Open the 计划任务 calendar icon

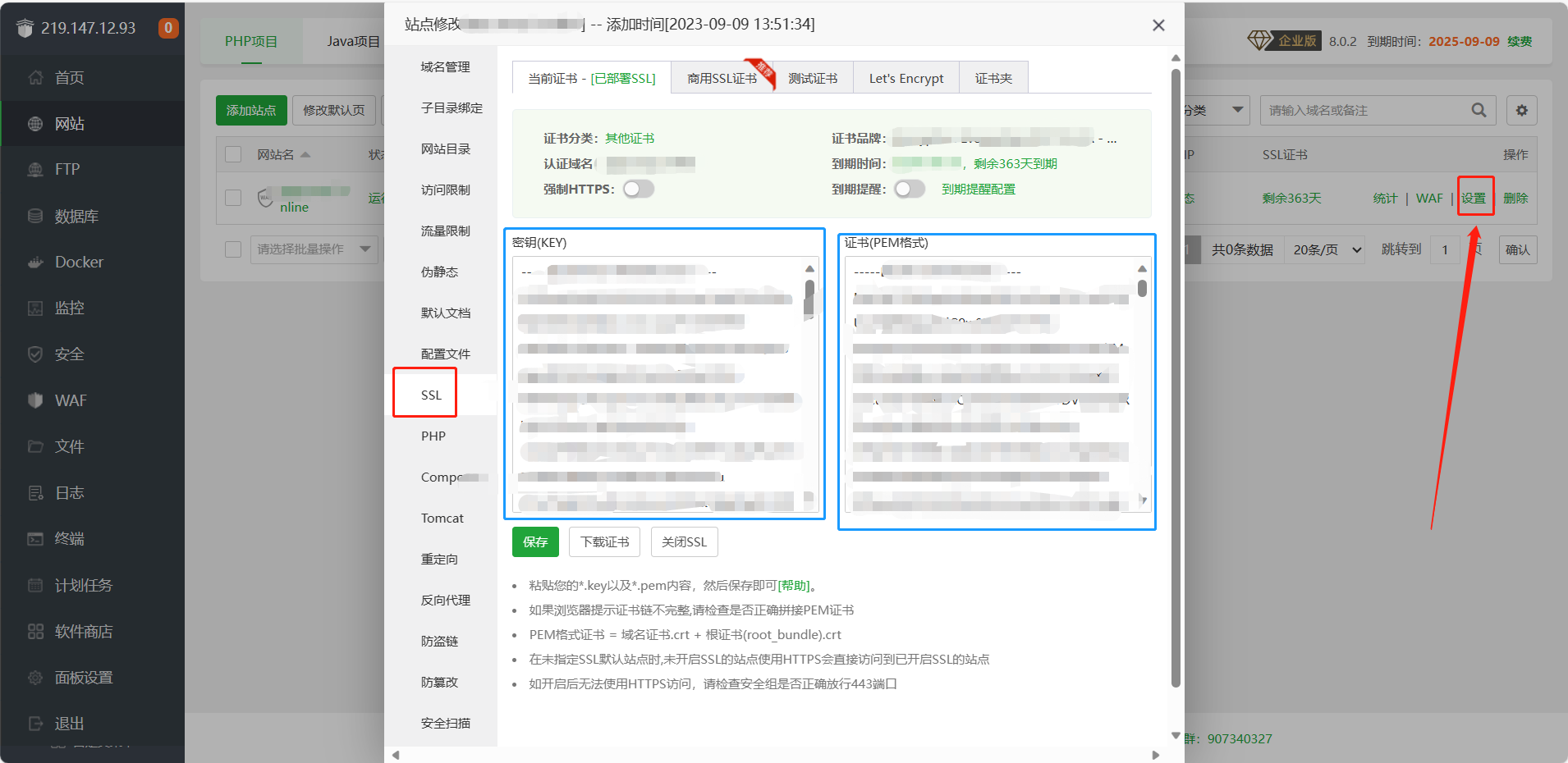tap(35, 586)
